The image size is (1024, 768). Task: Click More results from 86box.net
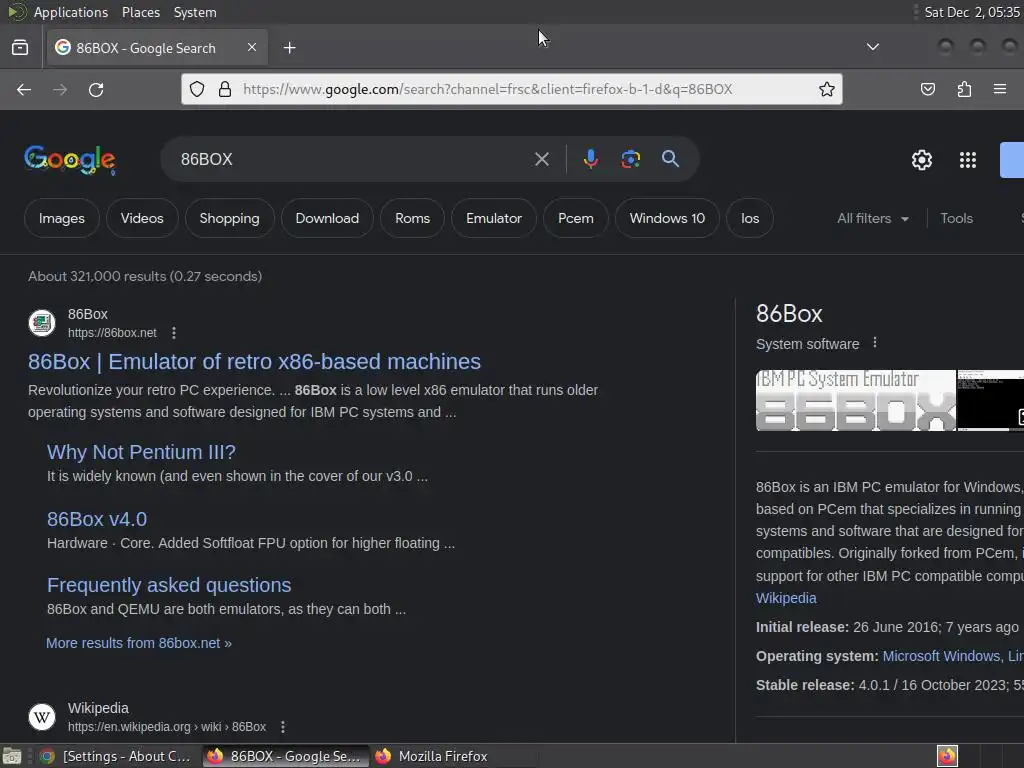tap(138, 643)
